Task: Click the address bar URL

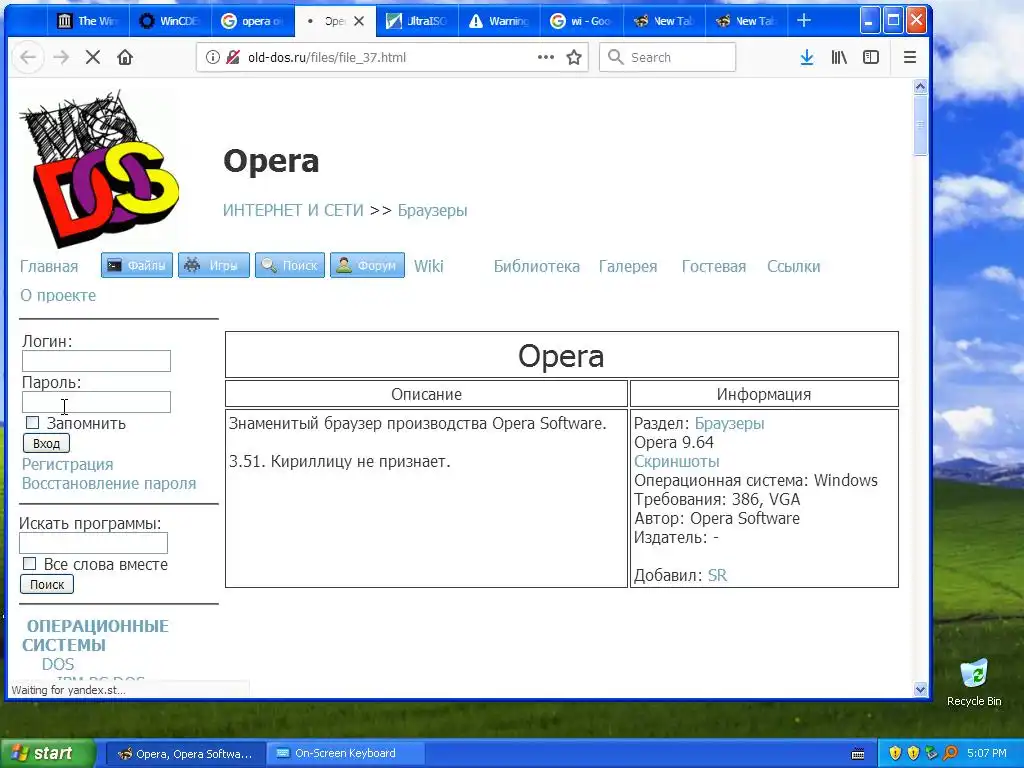Action: [x=327, y=57]
